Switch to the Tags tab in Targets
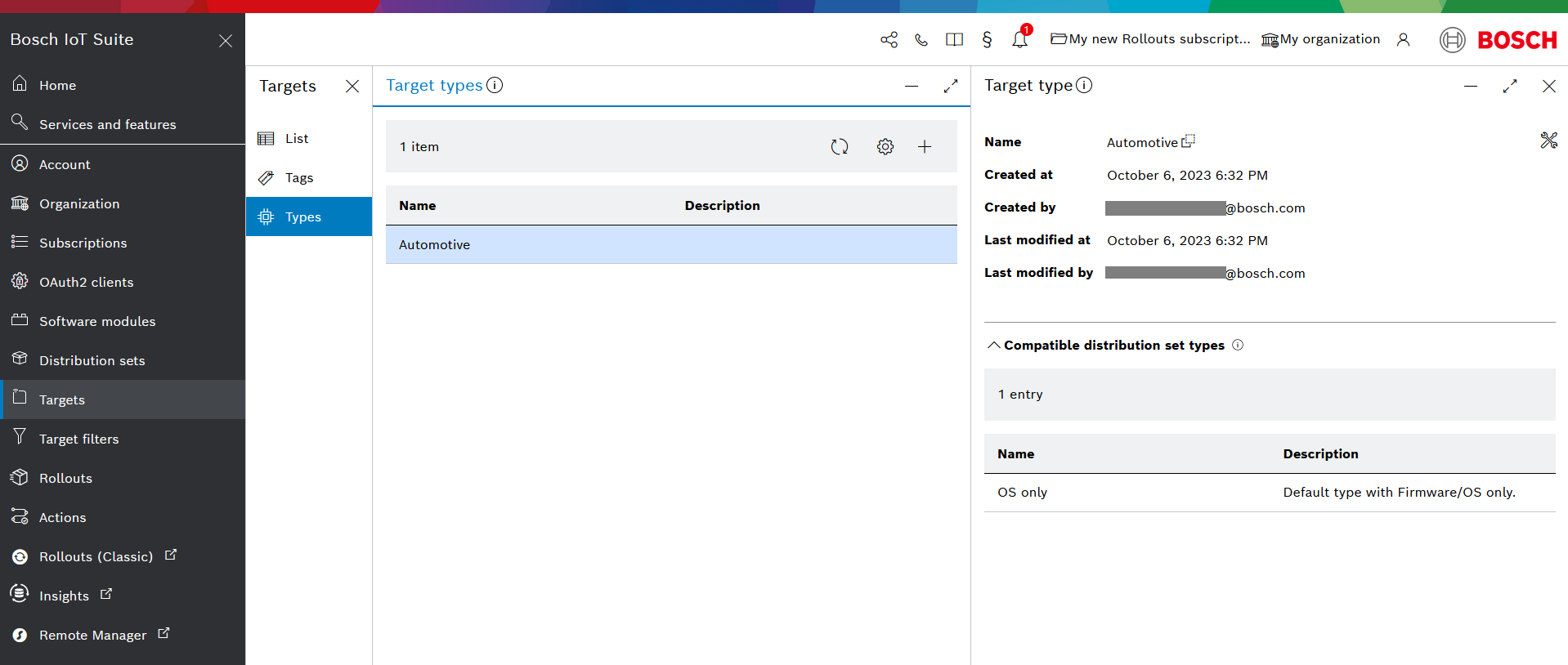This screenshot has height=665, width=1568. pyautogui.click(x=298, y=178)
